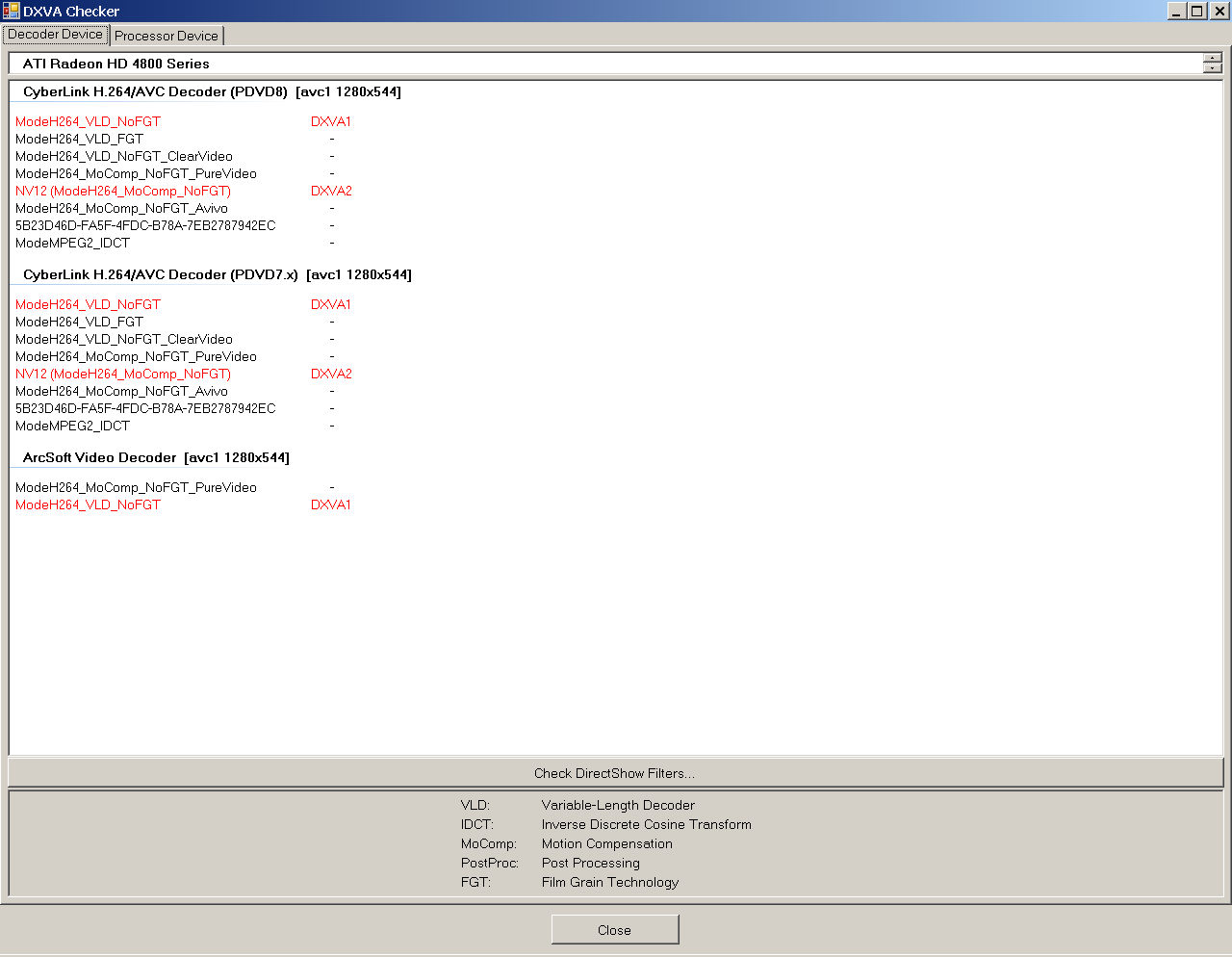The height and width of the screenshot is (957, 1232).
Task: Select ModeMPEG2_IDCT under the PDVD8 decoder
Action: [72, 243]
